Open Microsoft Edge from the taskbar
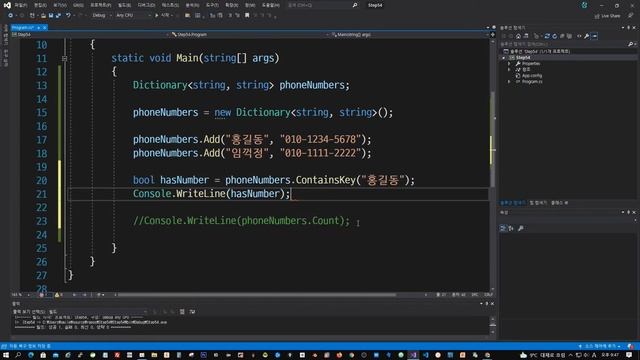The image size is (640, 360). 31,355
